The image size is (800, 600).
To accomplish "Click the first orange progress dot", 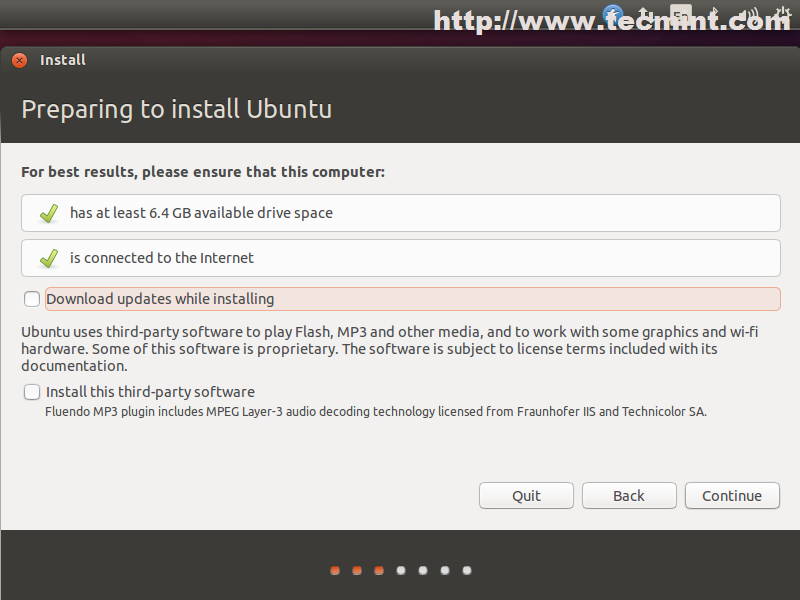I will tap(335, 571).
